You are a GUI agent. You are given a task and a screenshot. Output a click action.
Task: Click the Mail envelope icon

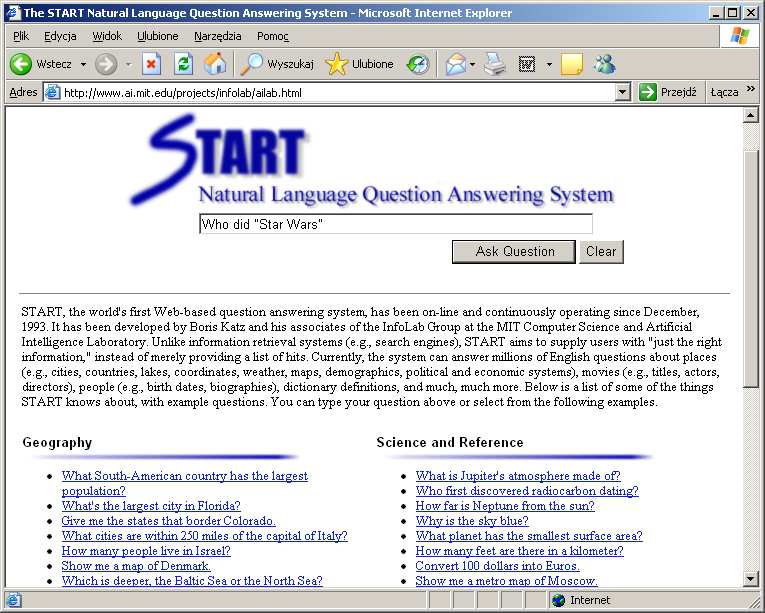click(x=456, y=64)
